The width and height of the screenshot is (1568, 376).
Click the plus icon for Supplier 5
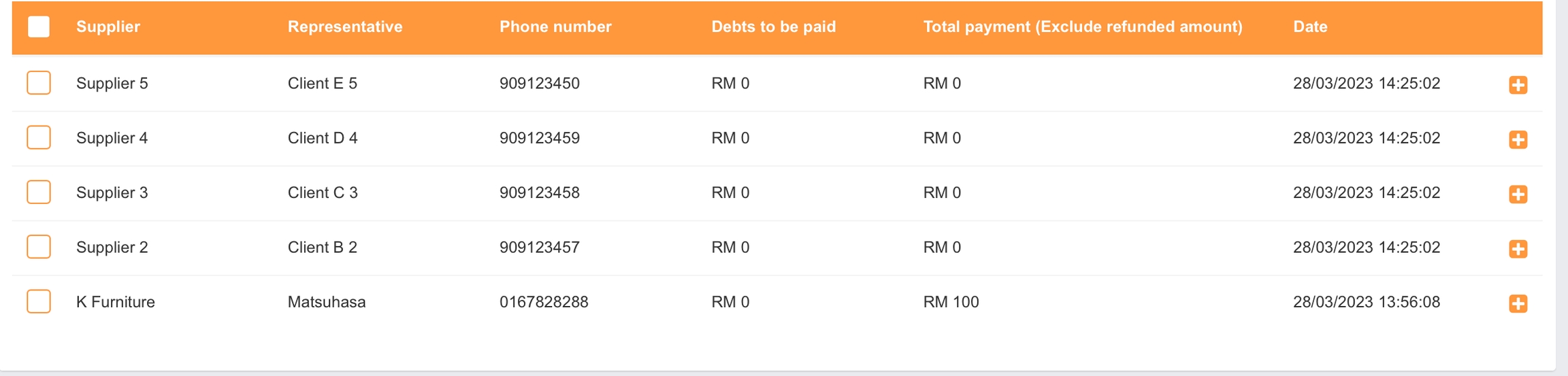(x=1518, y=84)
